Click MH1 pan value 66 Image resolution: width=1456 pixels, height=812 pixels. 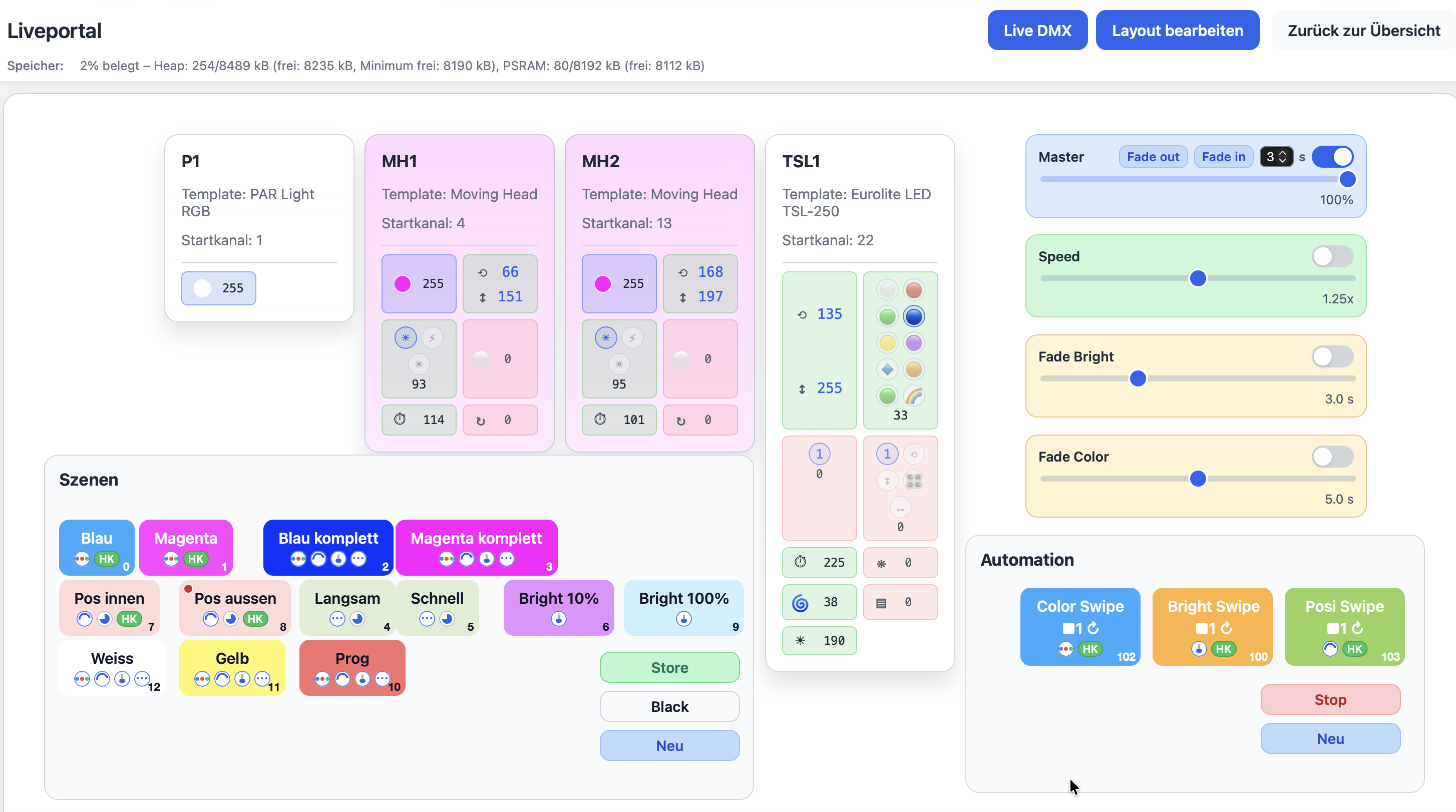[x=510, y=272]
